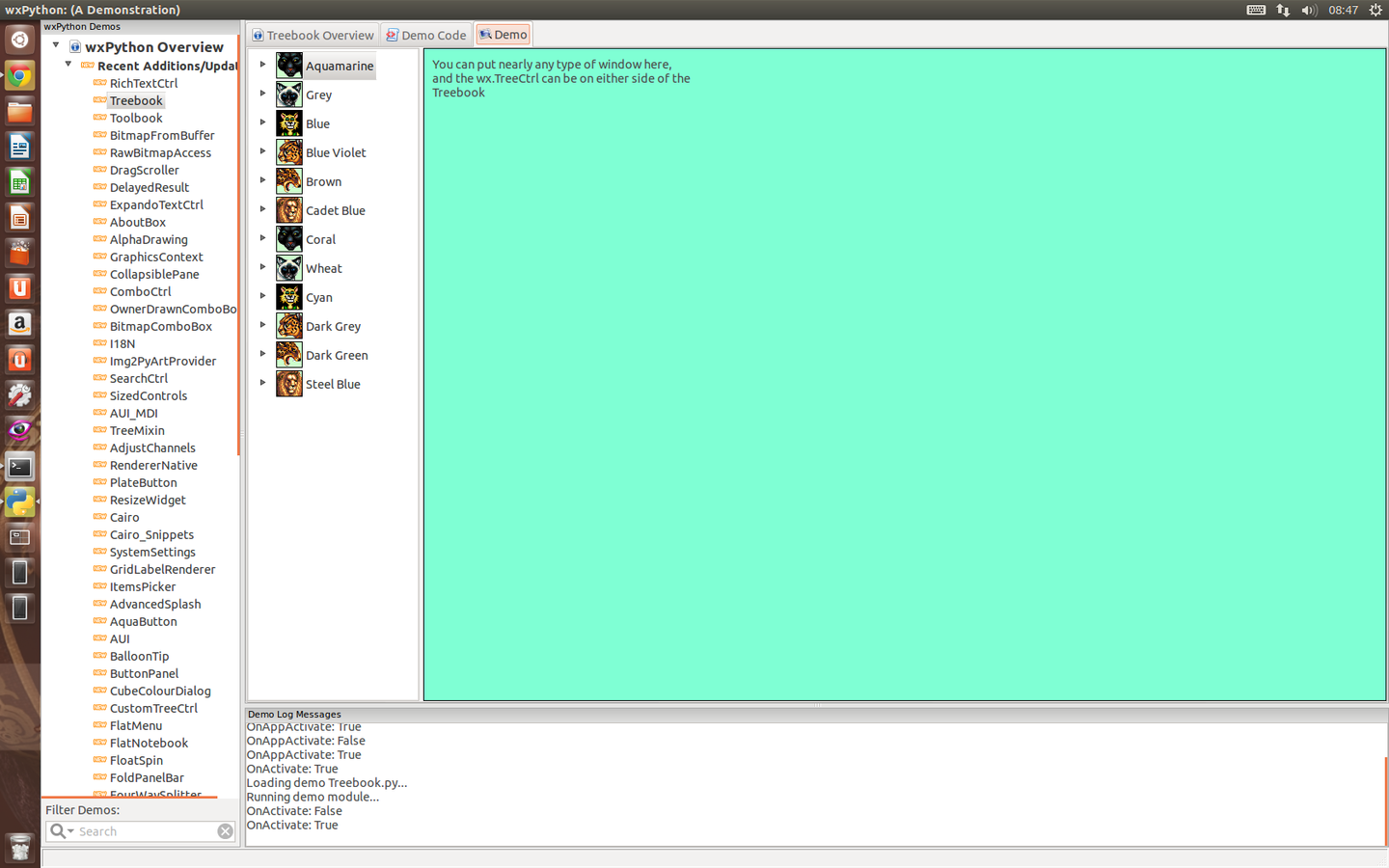Image resolution: width=1389 pixels, height=868 pixels.
Task: Click the icon next to Blue
Action: pos(289,123)
